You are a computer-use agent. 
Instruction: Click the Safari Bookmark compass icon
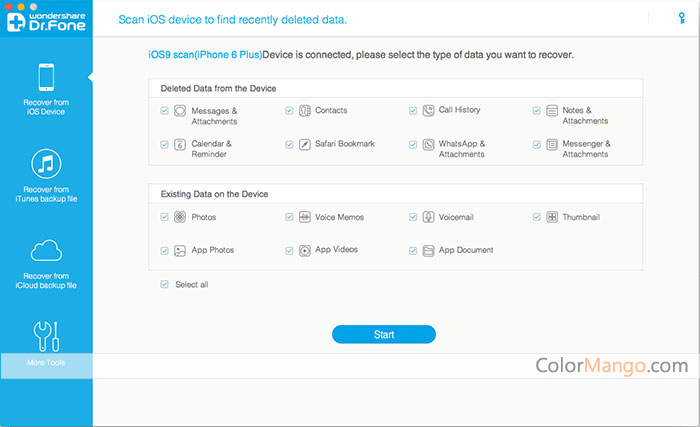click(x=304, y=144)
